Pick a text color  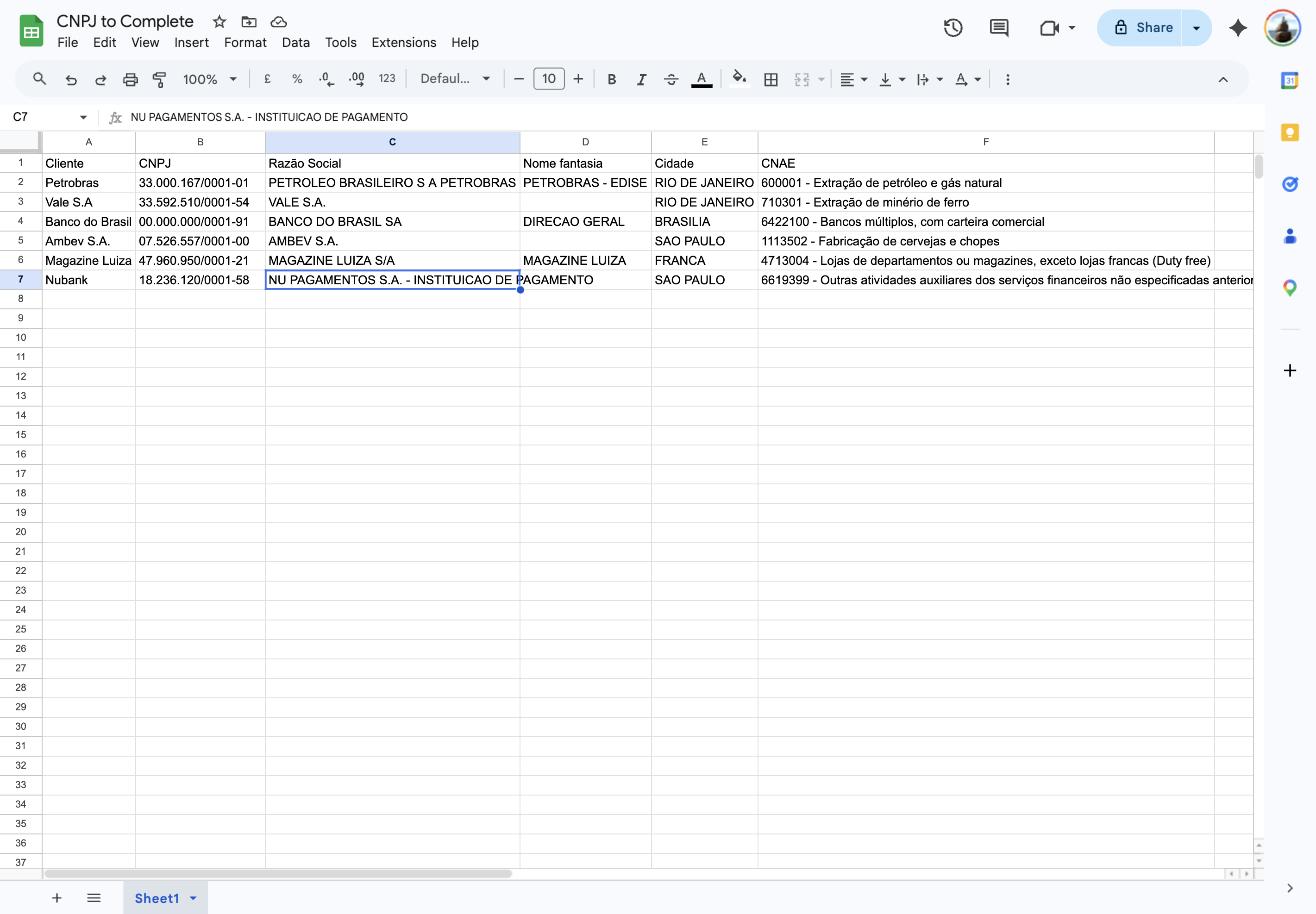pos(702,79)
